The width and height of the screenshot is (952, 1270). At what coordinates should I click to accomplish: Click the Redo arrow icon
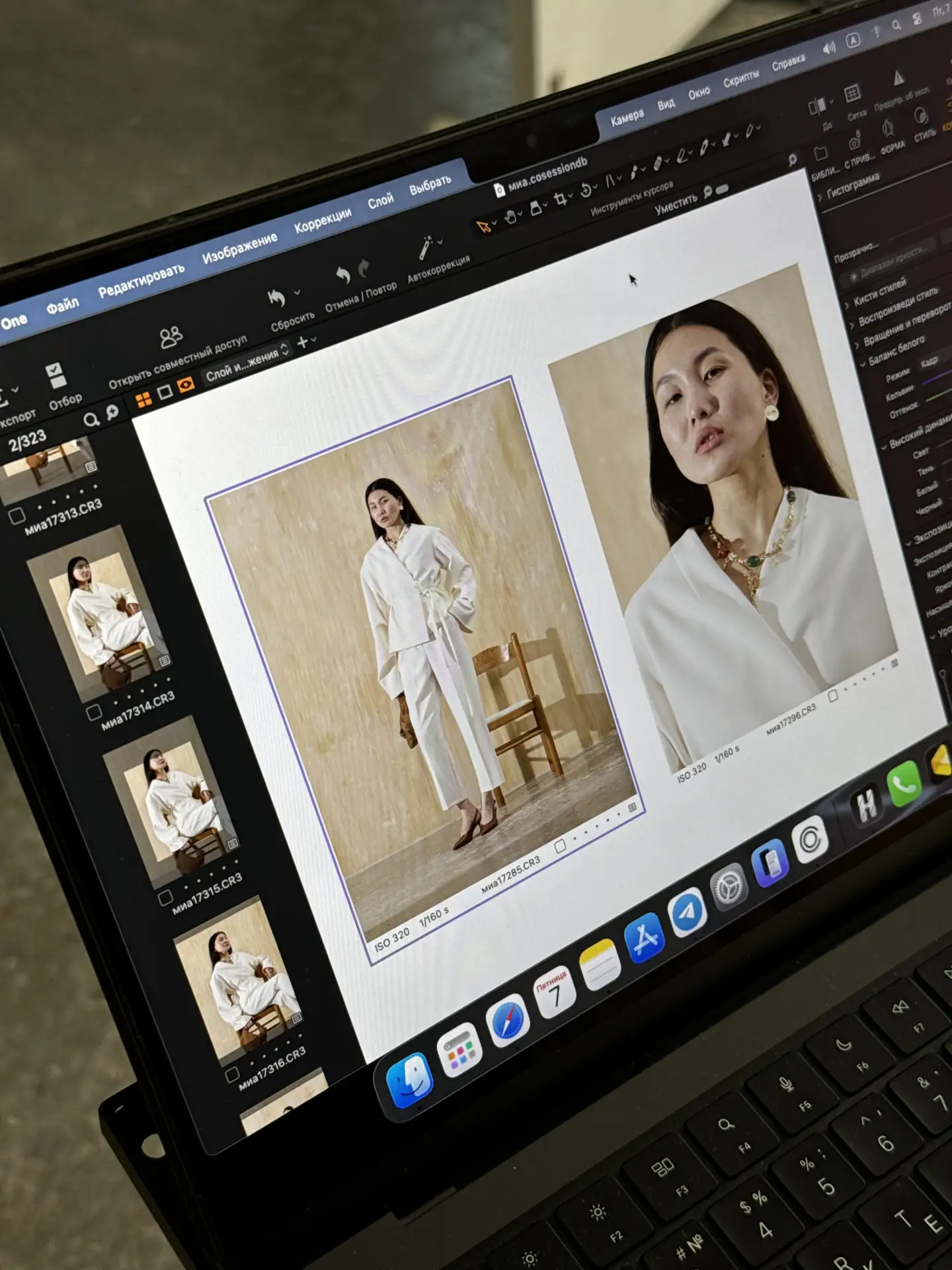click(x=363, y=268)
